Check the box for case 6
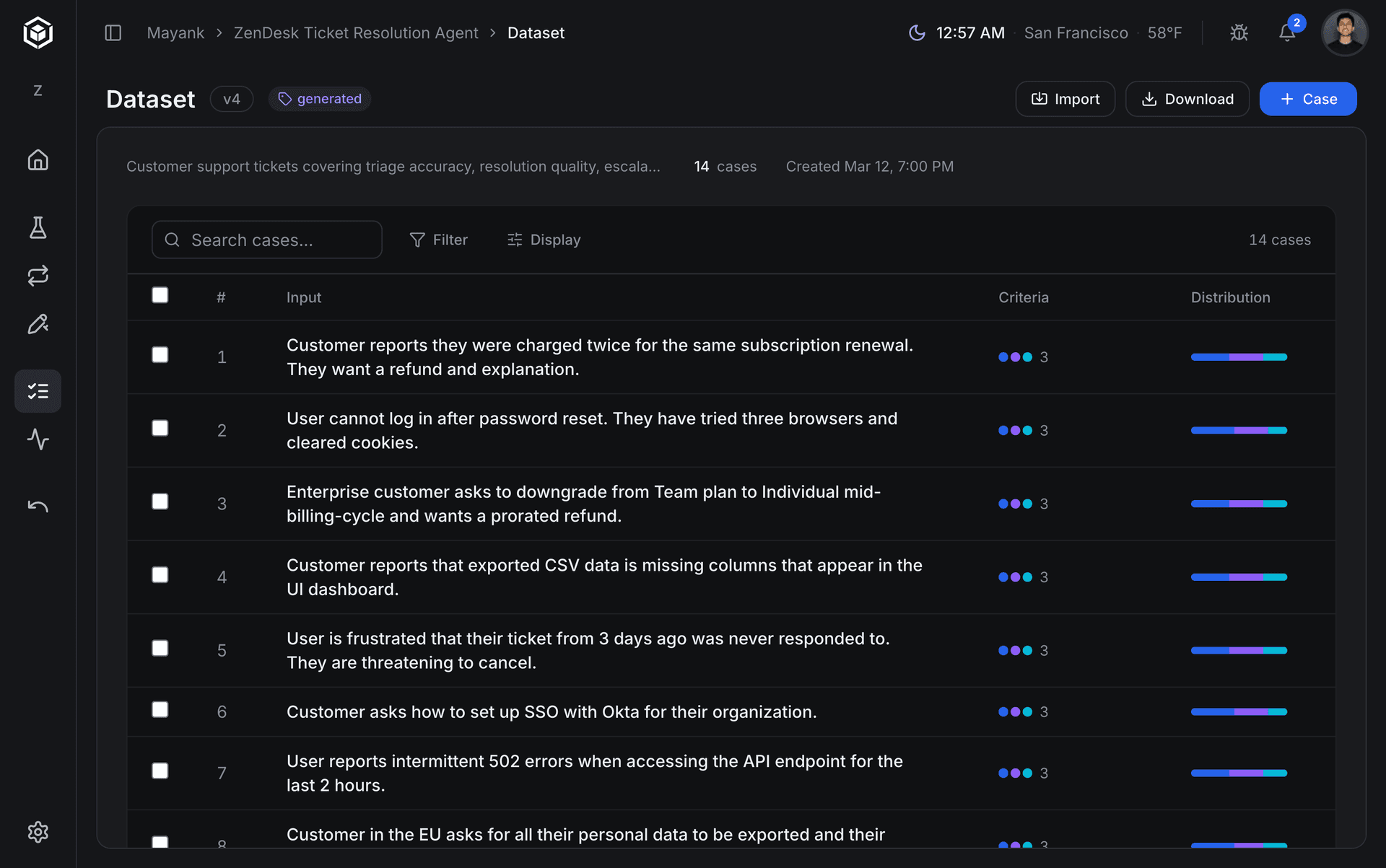 point(160,710)
